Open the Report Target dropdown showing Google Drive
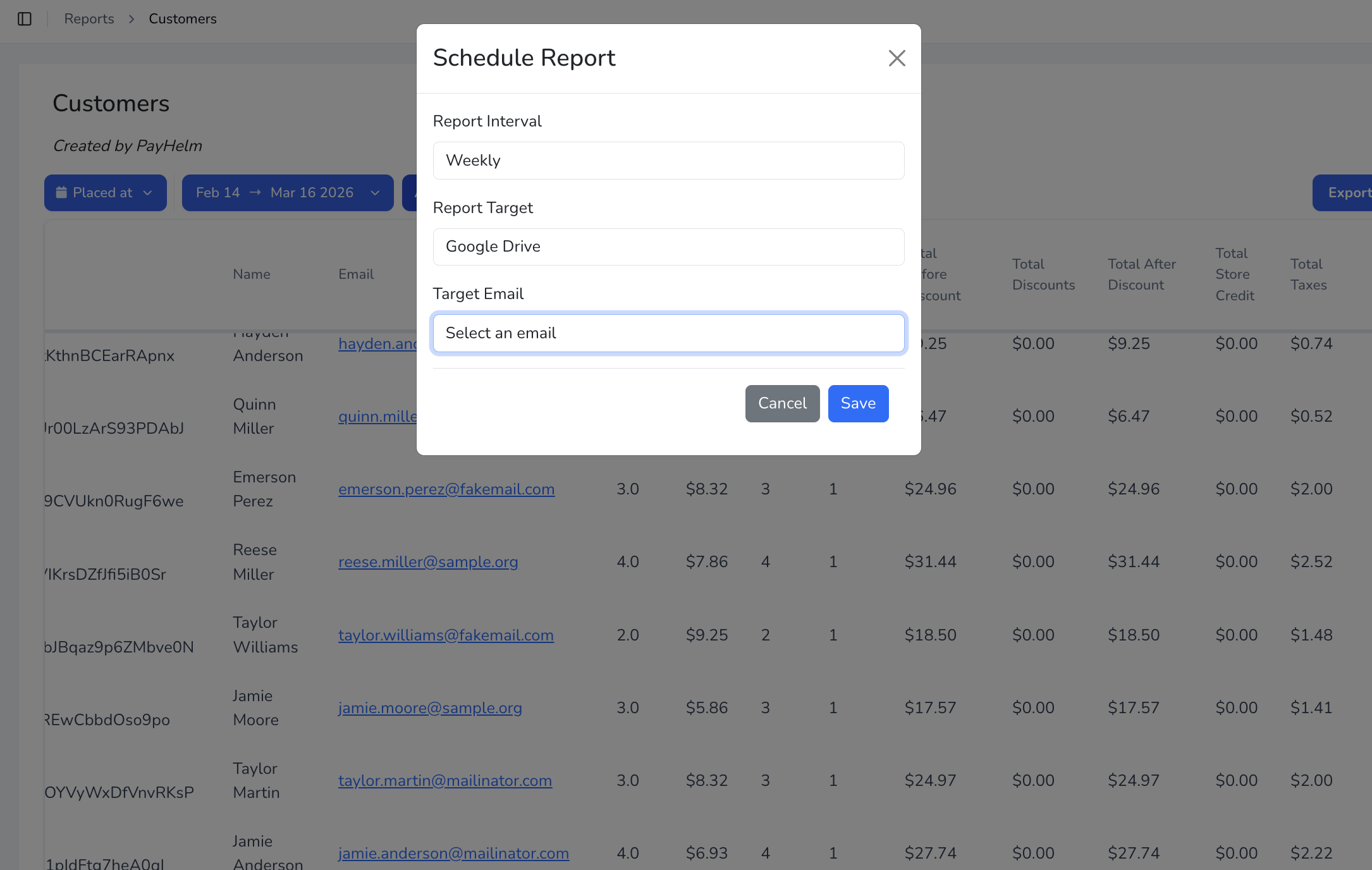Image resolution: width=1372 pixels, height=870 pixels. point(668,247)
